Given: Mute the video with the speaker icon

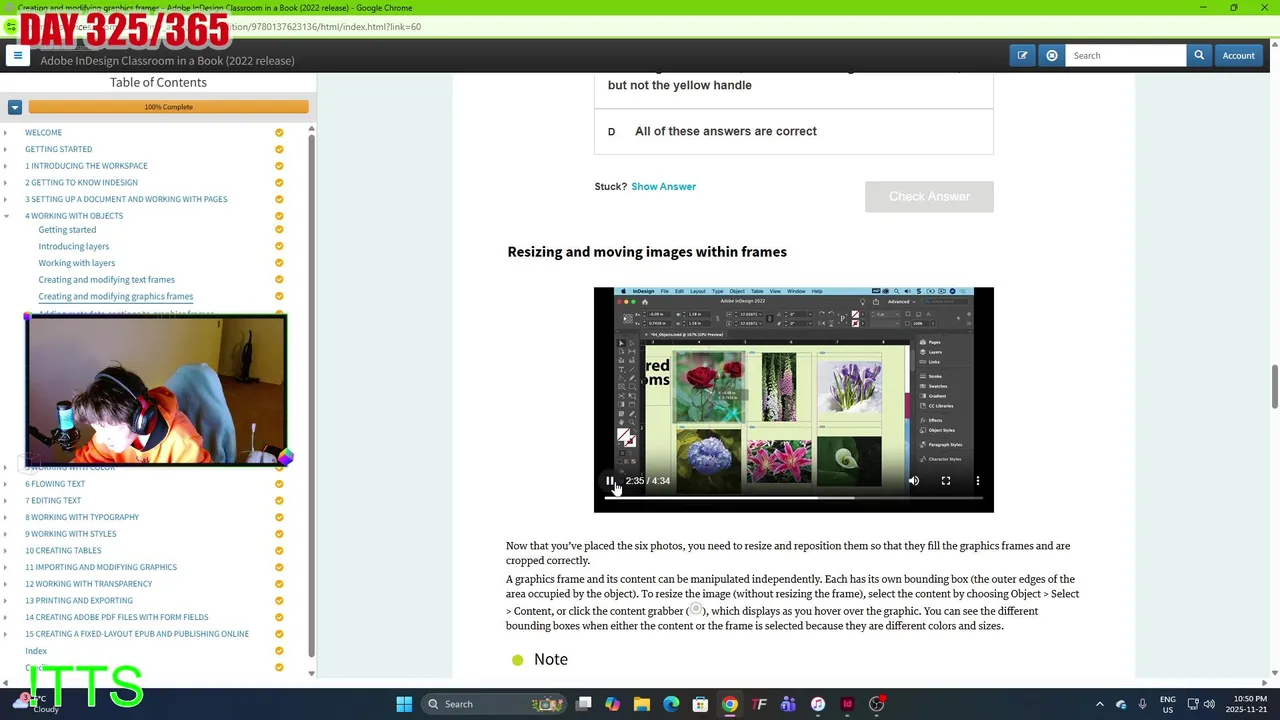Looking at the screenshot, I should pyautogui.click(x=914, y=481).
